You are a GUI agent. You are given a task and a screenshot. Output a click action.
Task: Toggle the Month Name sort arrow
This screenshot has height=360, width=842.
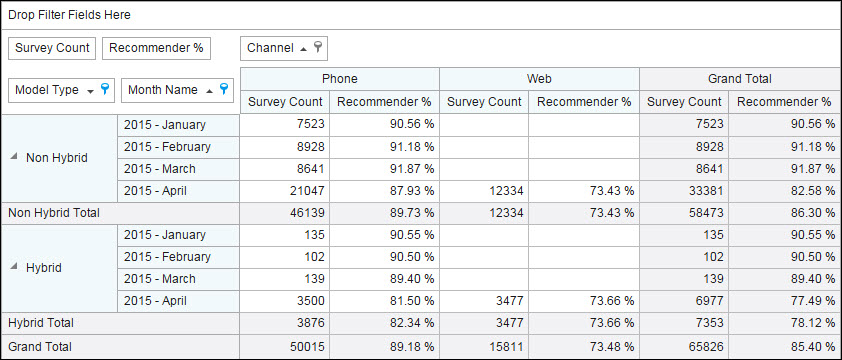[209, 90]
